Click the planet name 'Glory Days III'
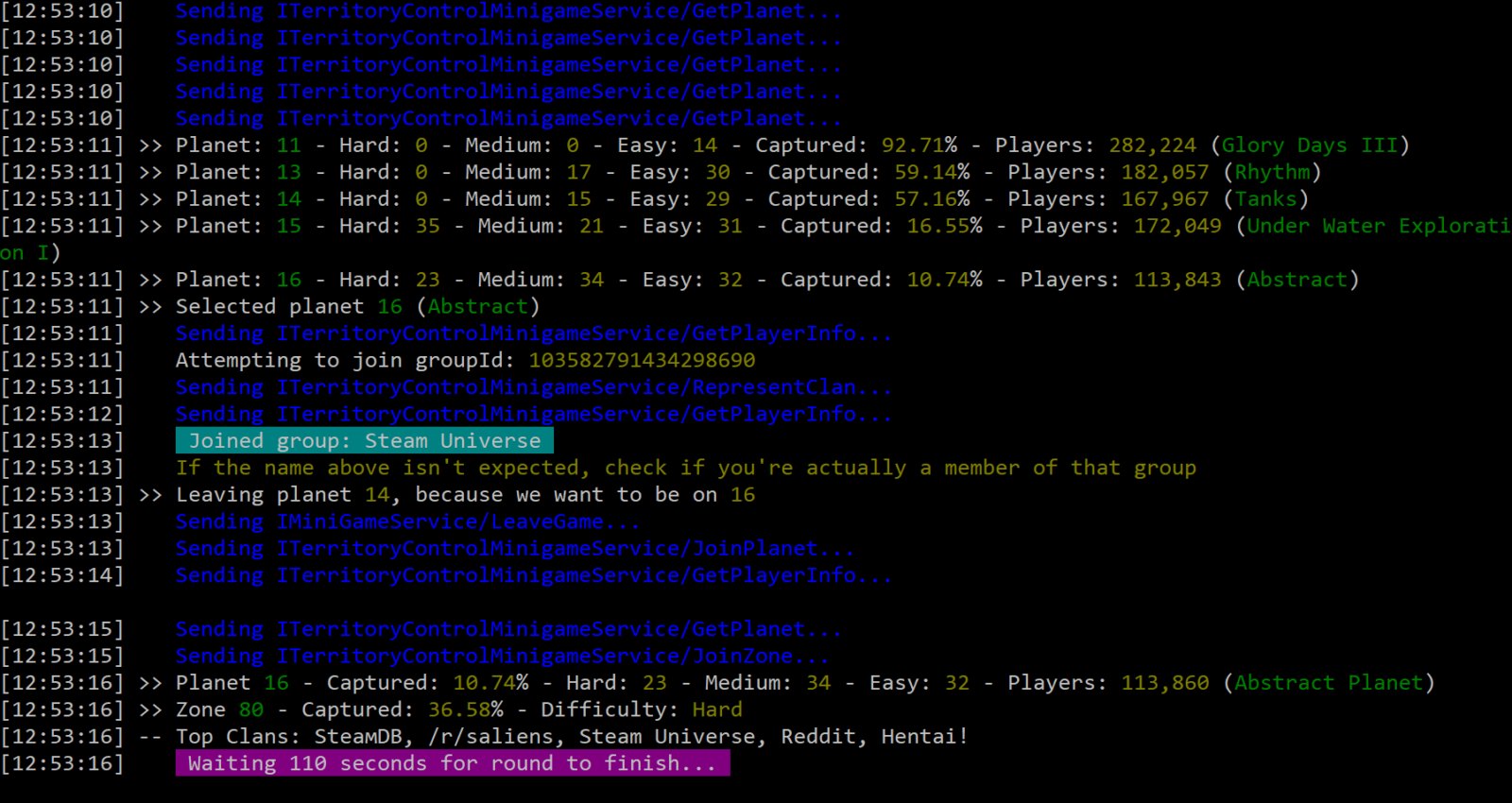This screenshot has height=803, width=1512. click(1309, 145)
